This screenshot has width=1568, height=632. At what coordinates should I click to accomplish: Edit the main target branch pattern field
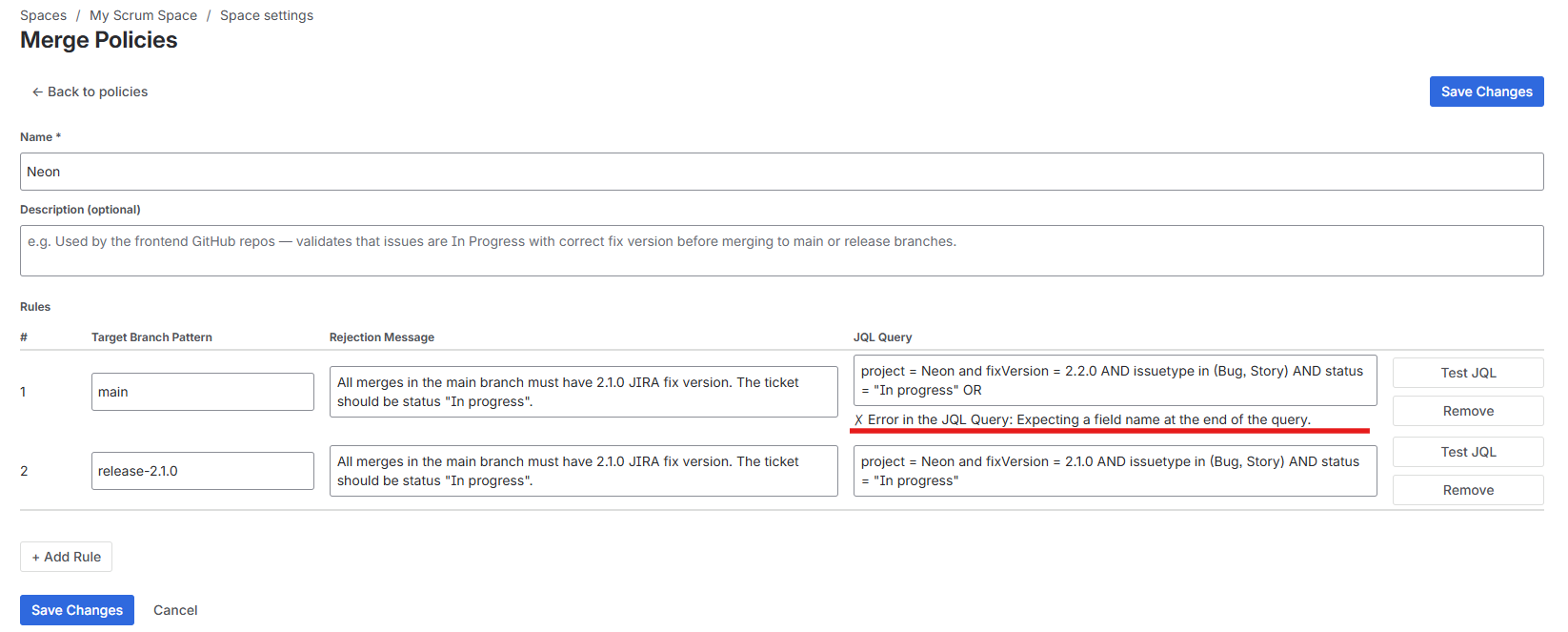click(202, 392)
